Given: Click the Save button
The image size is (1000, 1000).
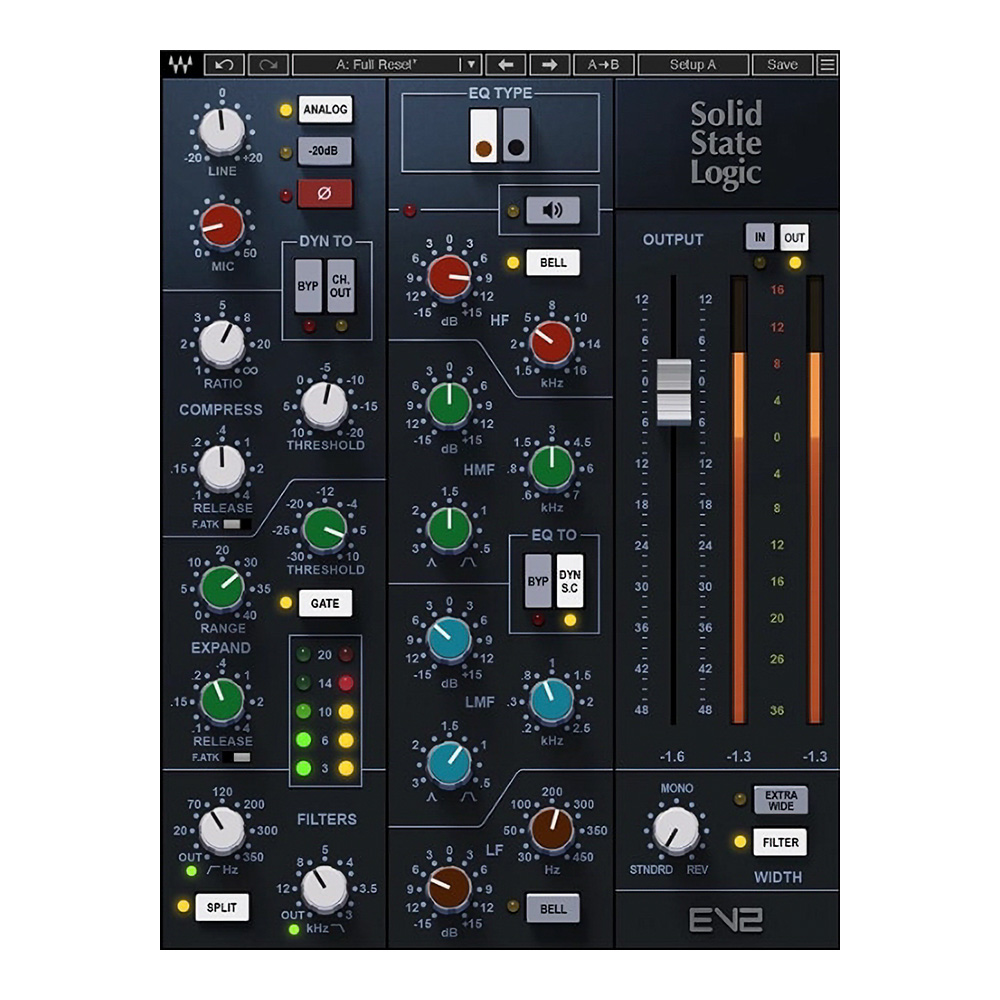Looking at the screenshot, I should point(783,64).
